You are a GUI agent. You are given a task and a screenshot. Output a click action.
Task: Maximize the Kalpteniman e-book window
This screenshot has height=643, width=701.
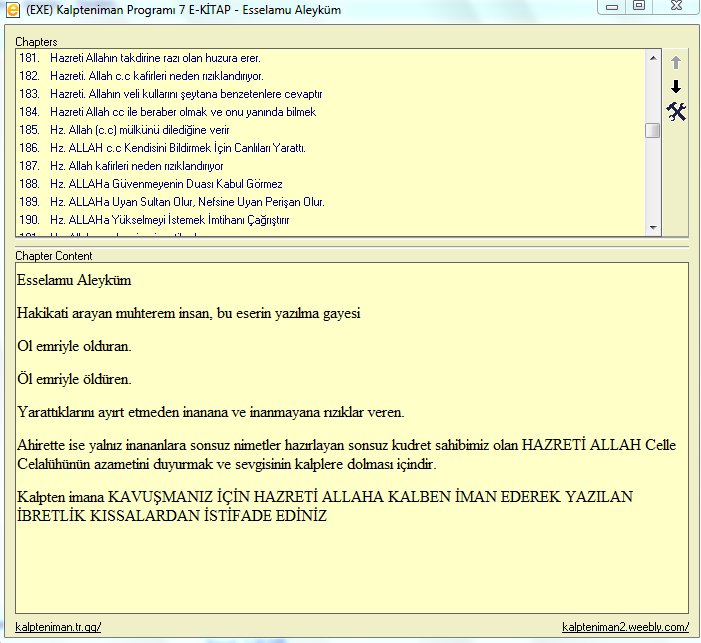639,6
